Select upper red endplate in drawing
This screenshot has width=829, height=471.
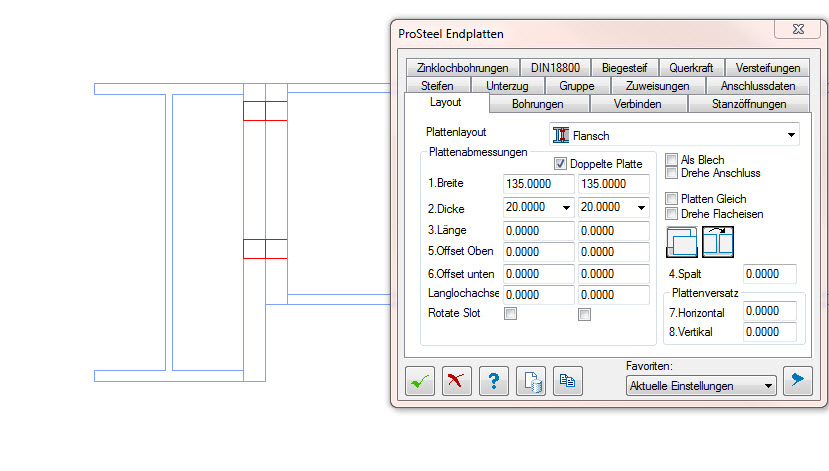coord(265,111)
